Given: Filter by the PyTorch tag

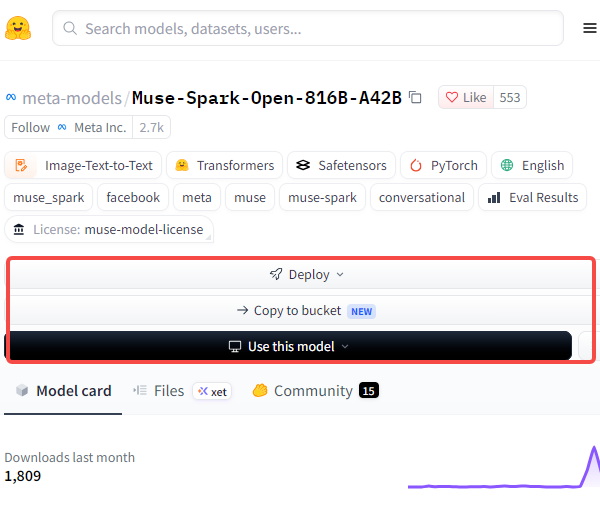Looking at the screenshot, I should click(443, 165).
